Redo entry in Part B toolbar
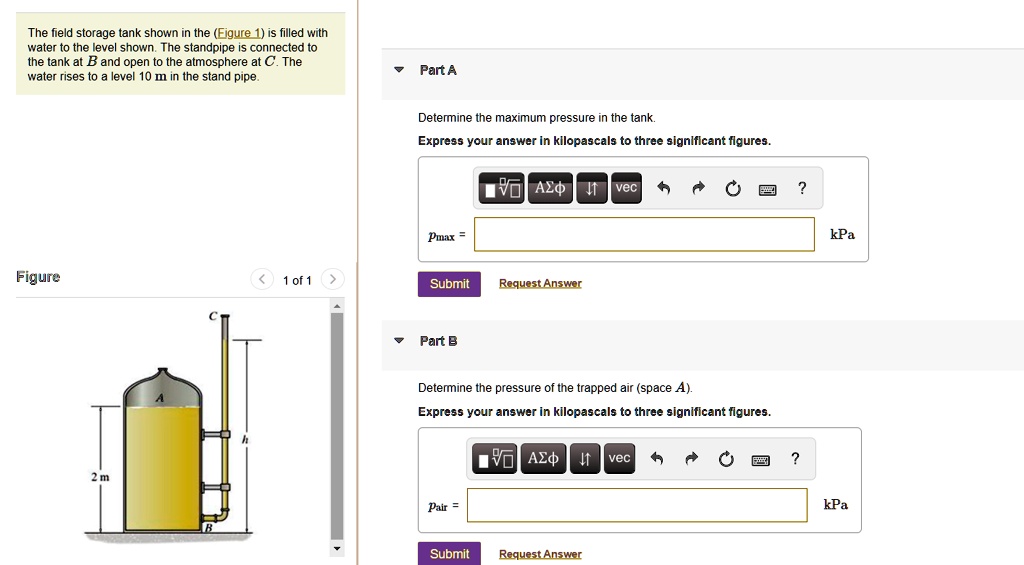1024x565 pixels. click(691, 459)
